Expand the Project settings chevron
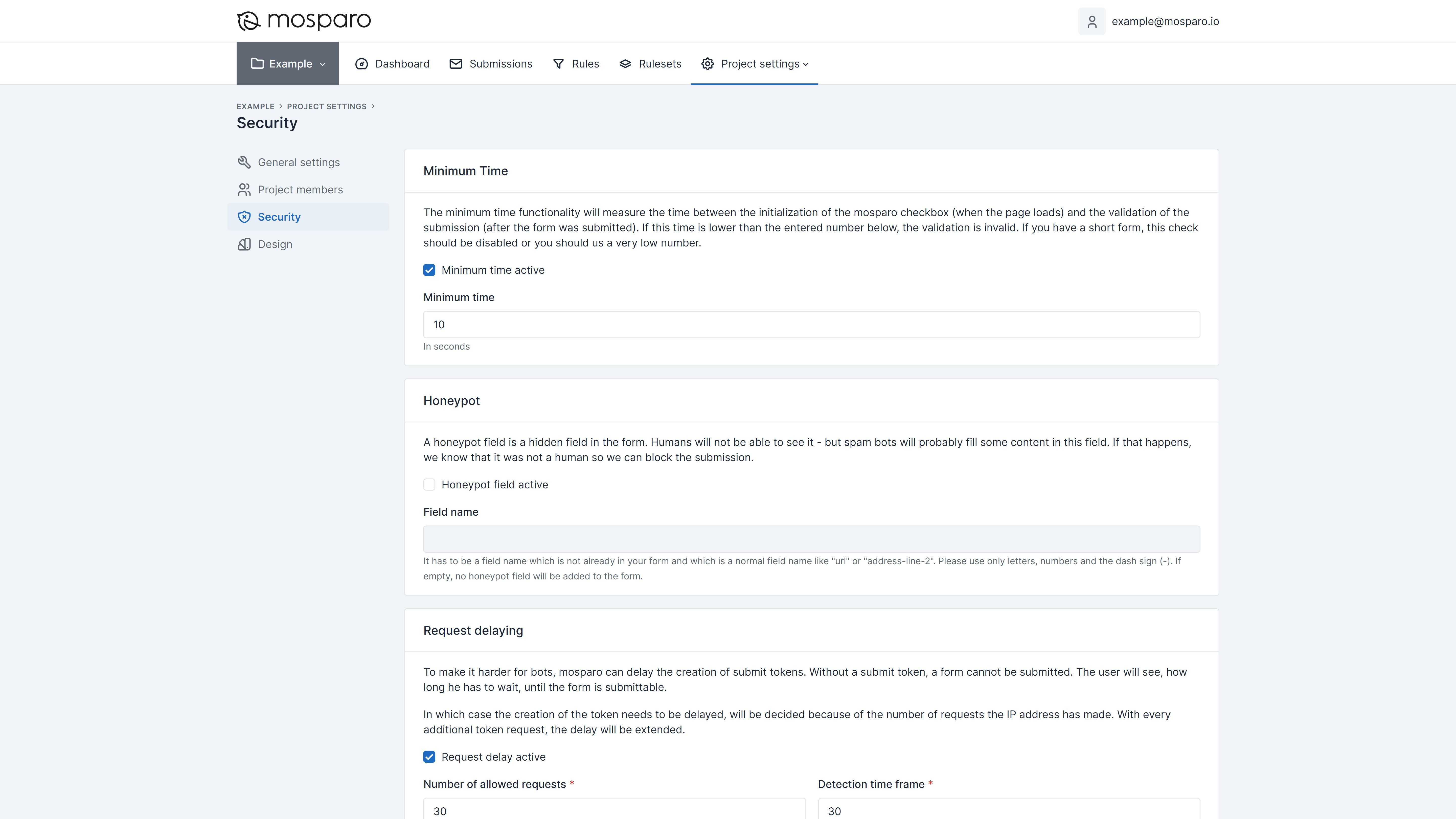 (806, 64)
